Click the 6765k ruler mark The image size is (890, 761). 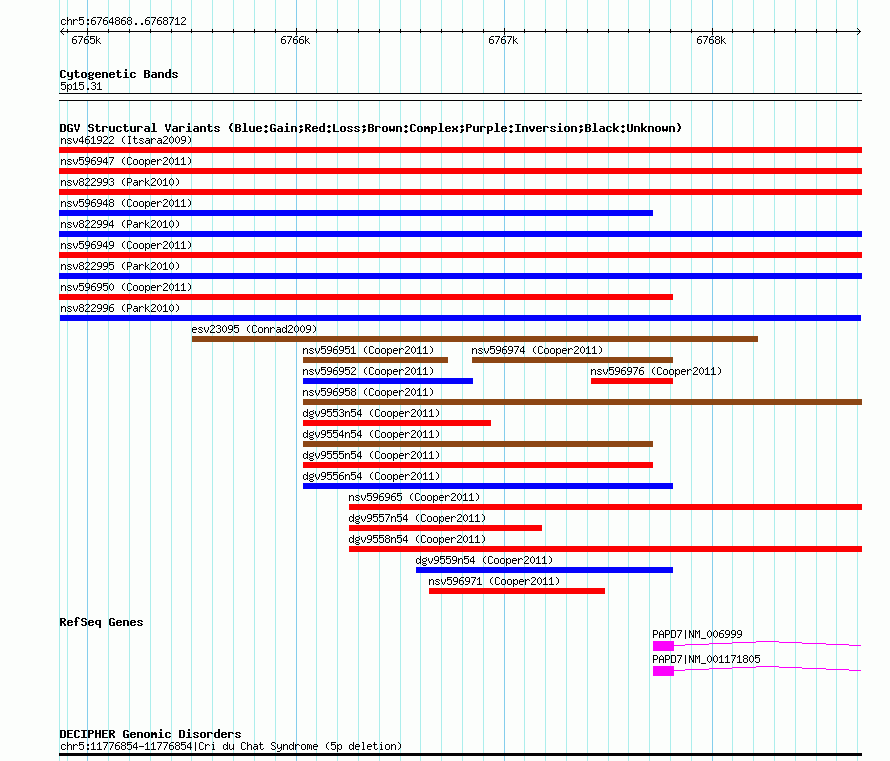[86, 40]
